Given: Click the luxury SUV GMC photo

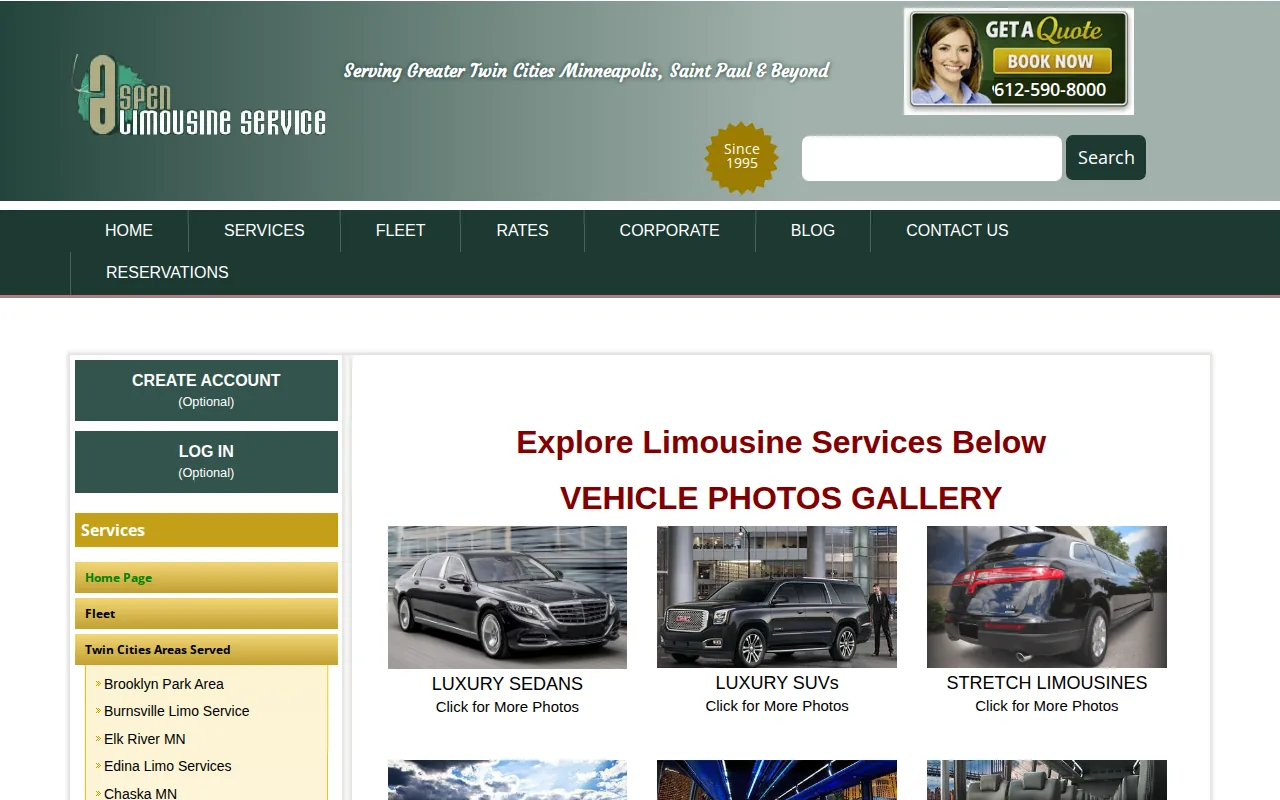Looking at the screenshot, I should click(777, 597).
